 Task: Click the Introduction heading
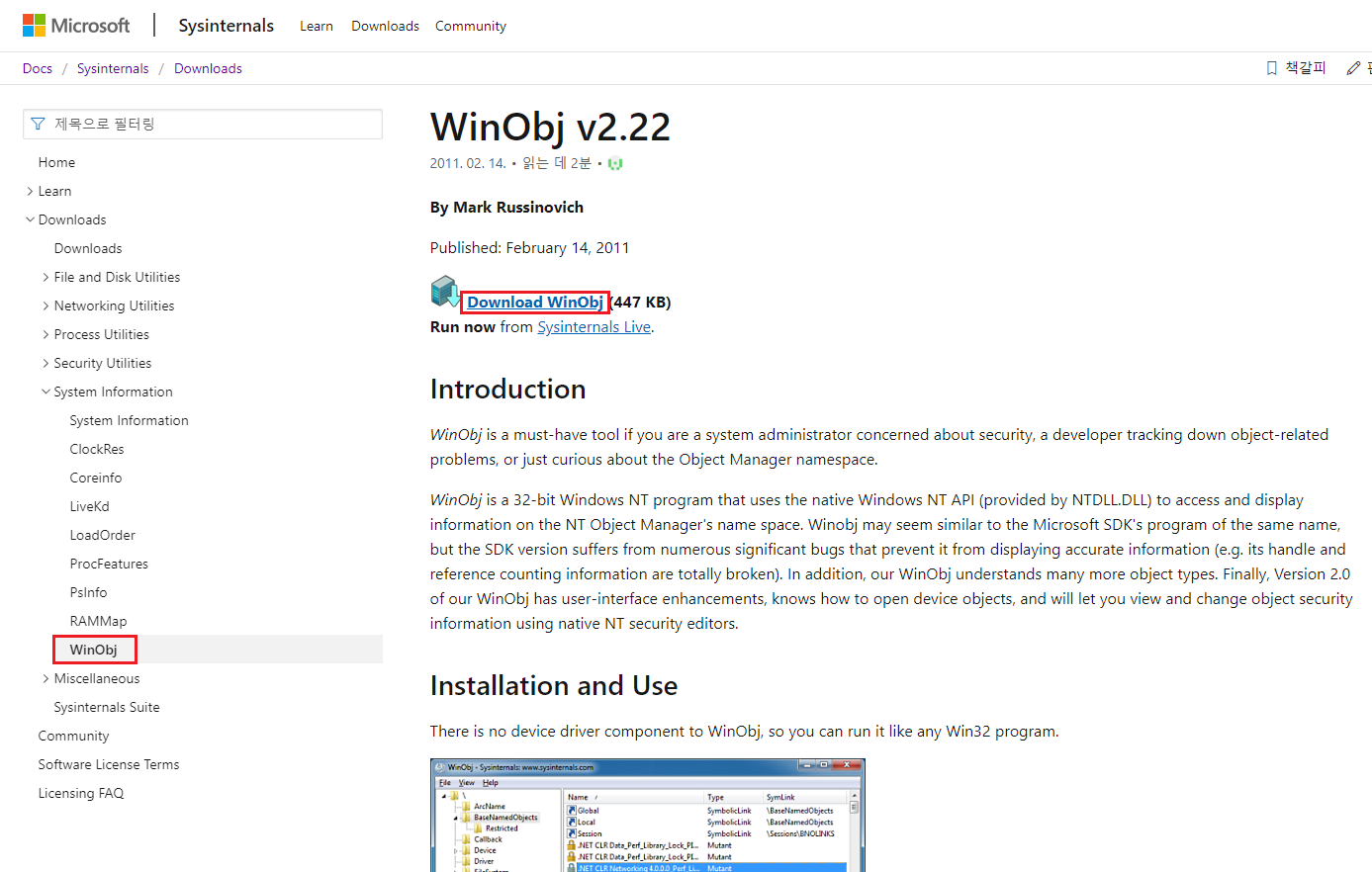(507, 389)
